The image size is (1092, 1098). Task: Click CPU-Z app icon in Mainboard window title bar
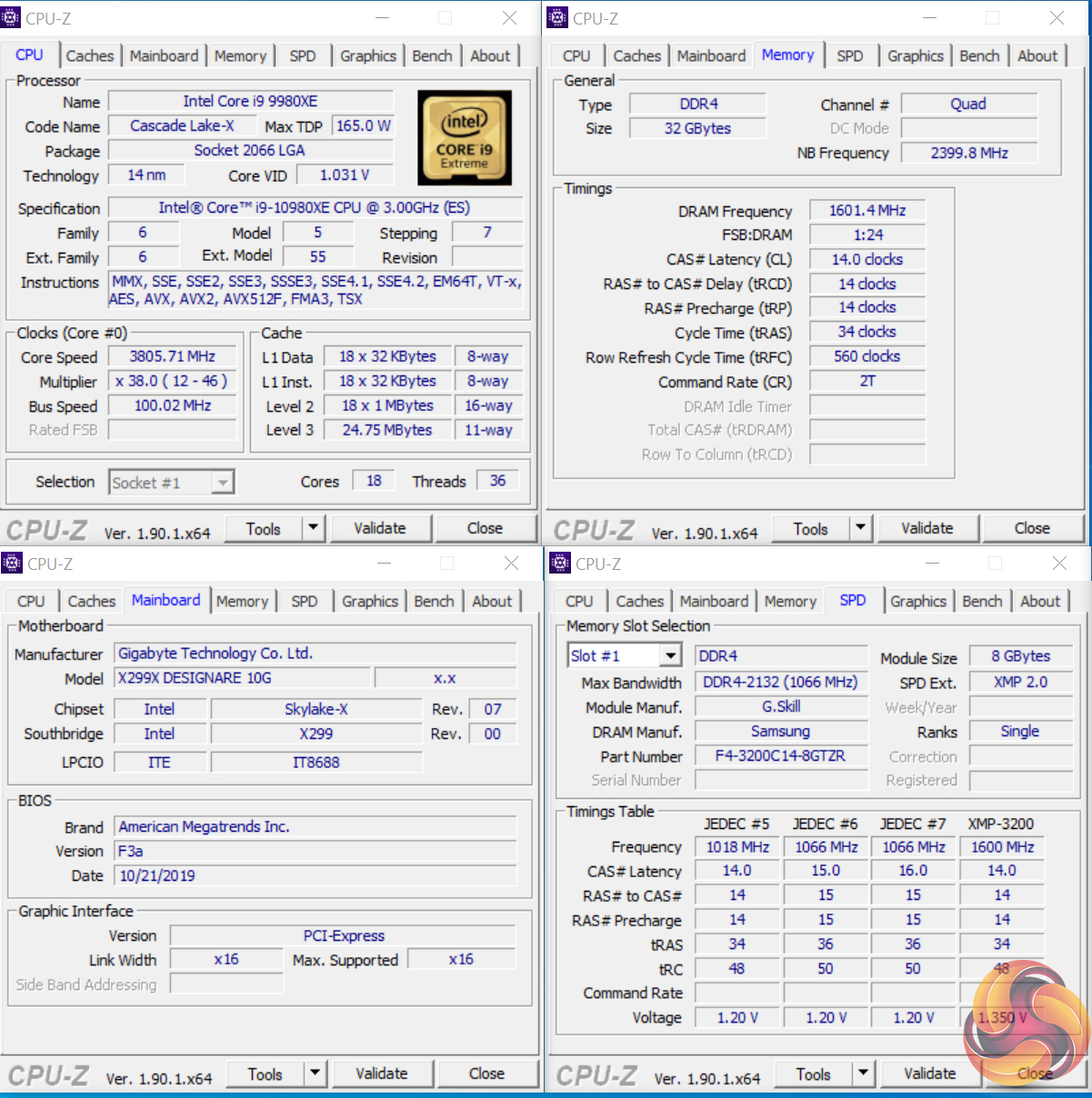pyautogui.click(x=12, y=564)
